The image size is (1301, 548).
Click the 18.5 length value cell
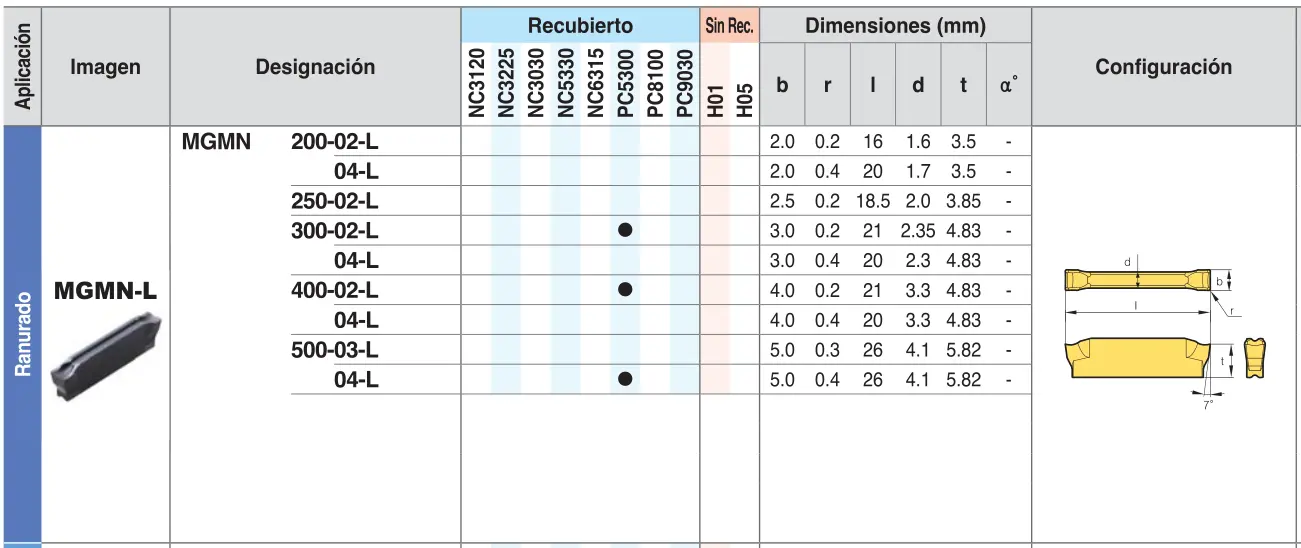873,201
